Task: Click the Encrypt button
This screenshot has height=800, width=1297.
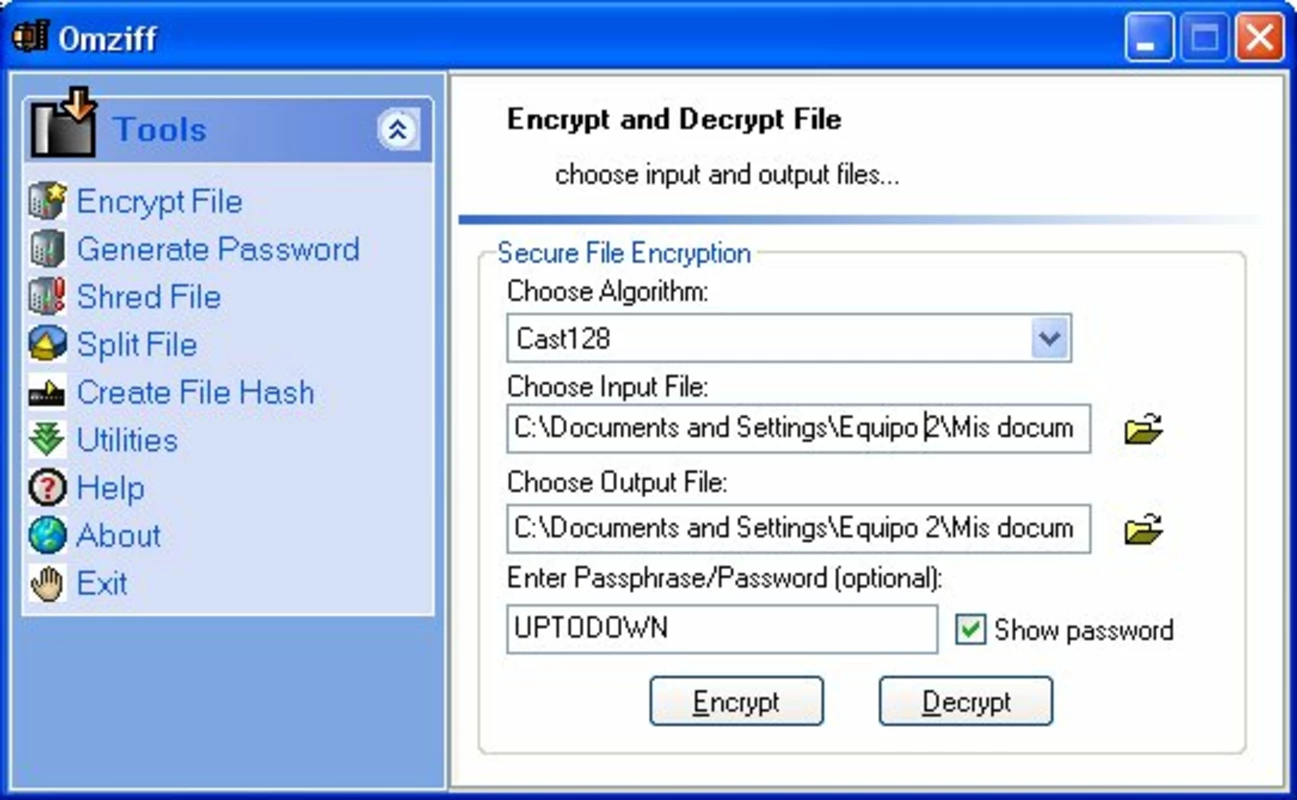Action: tap(736, 702)
